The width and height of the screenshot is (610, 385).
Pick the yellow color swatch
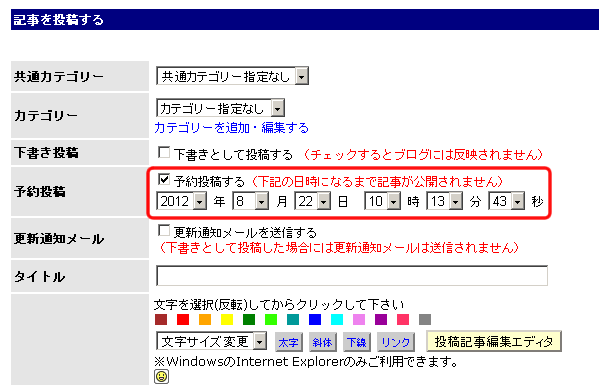point(227,320)
